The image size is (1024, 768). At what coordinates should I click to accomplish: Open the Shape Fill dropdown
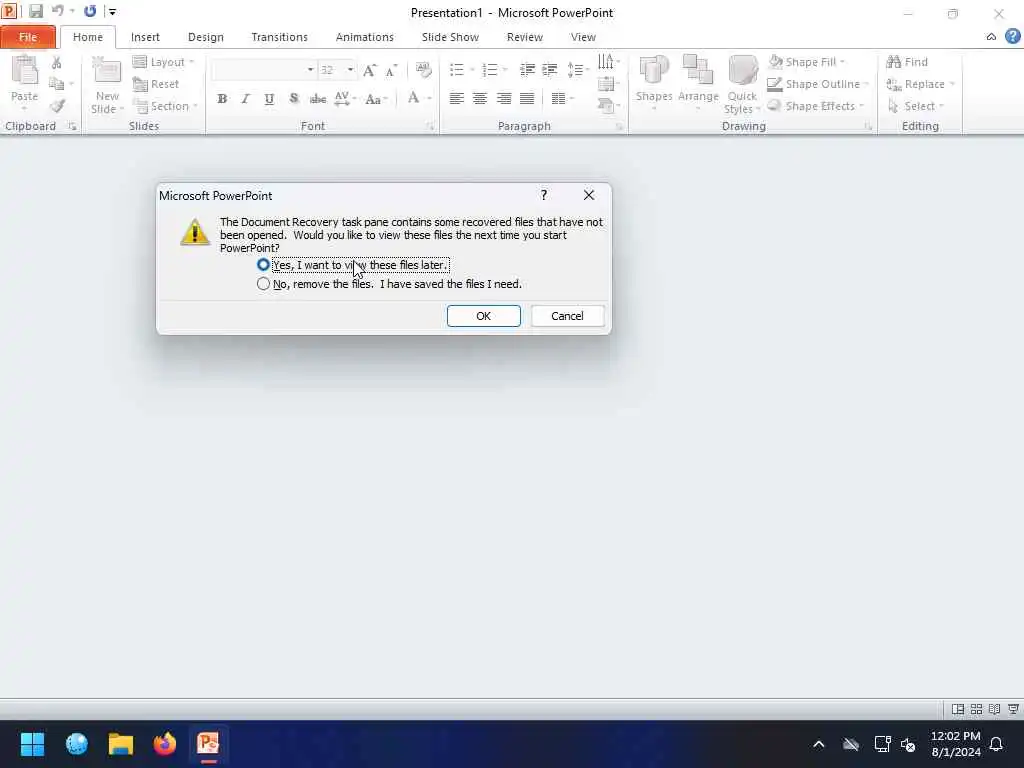[x=807, y=62]
